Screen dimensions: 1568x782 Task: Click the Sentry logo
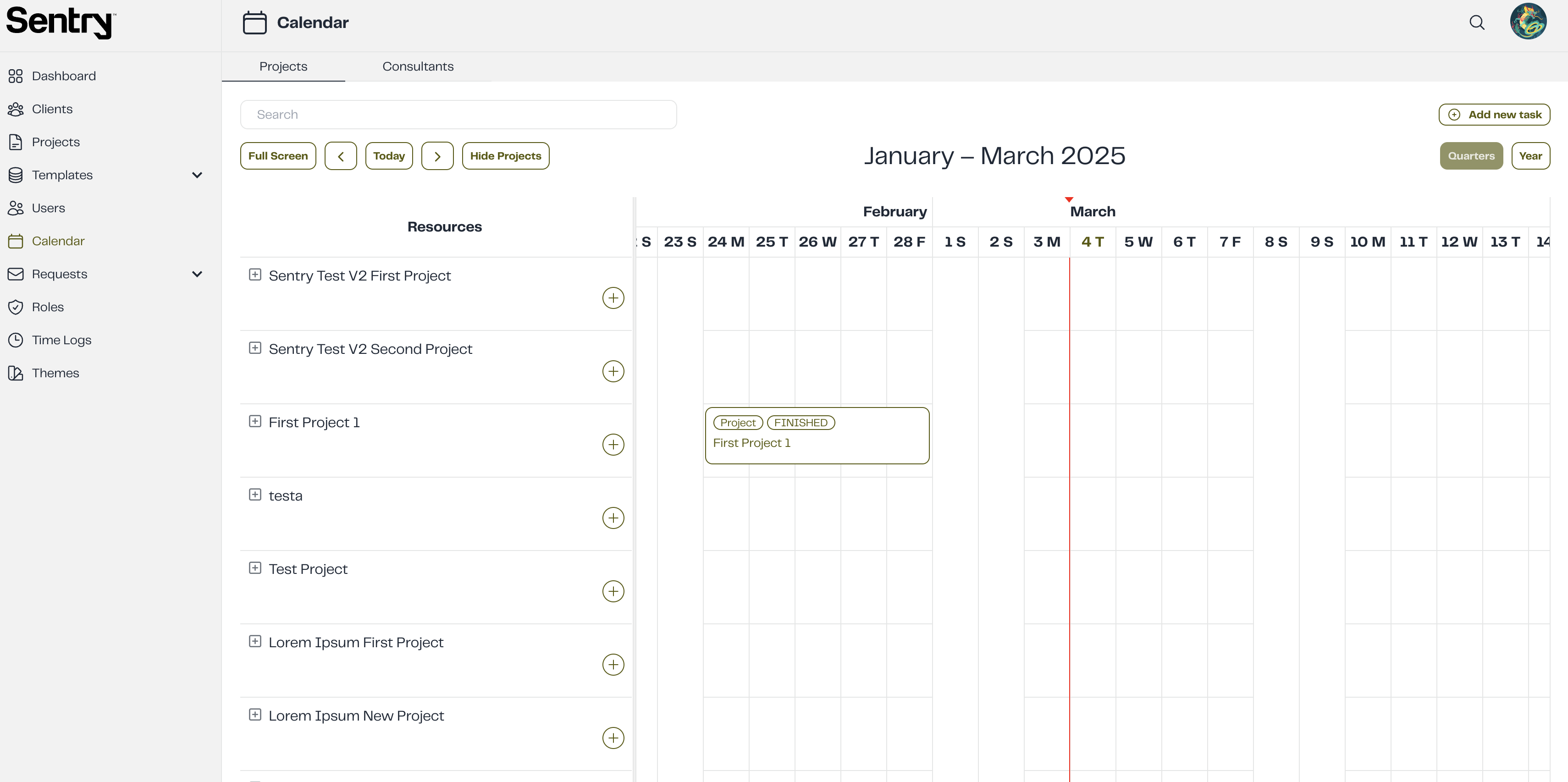point(61,22)
